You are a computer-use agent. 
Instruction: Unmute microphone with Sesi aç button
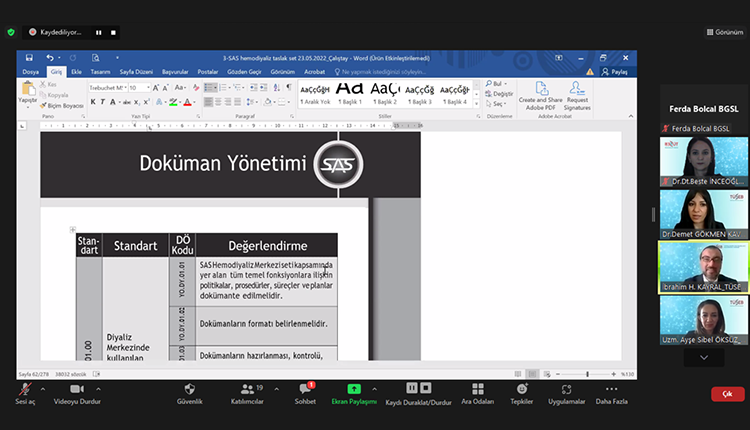[25, 388]
